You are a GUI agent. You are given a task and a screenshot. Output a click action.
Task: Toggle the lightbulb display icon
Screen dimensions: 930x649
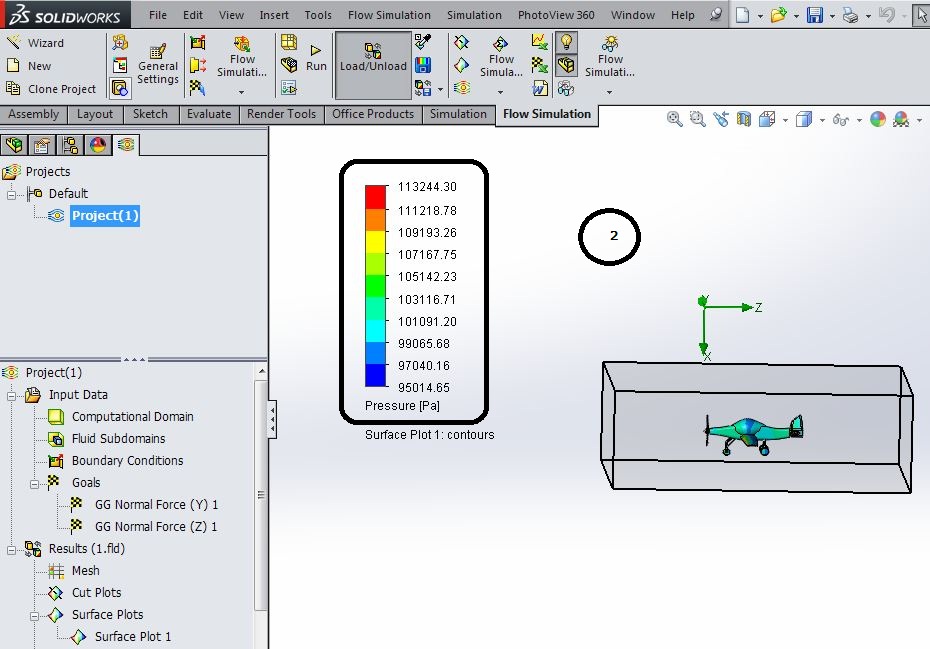[x=566, y=42]
